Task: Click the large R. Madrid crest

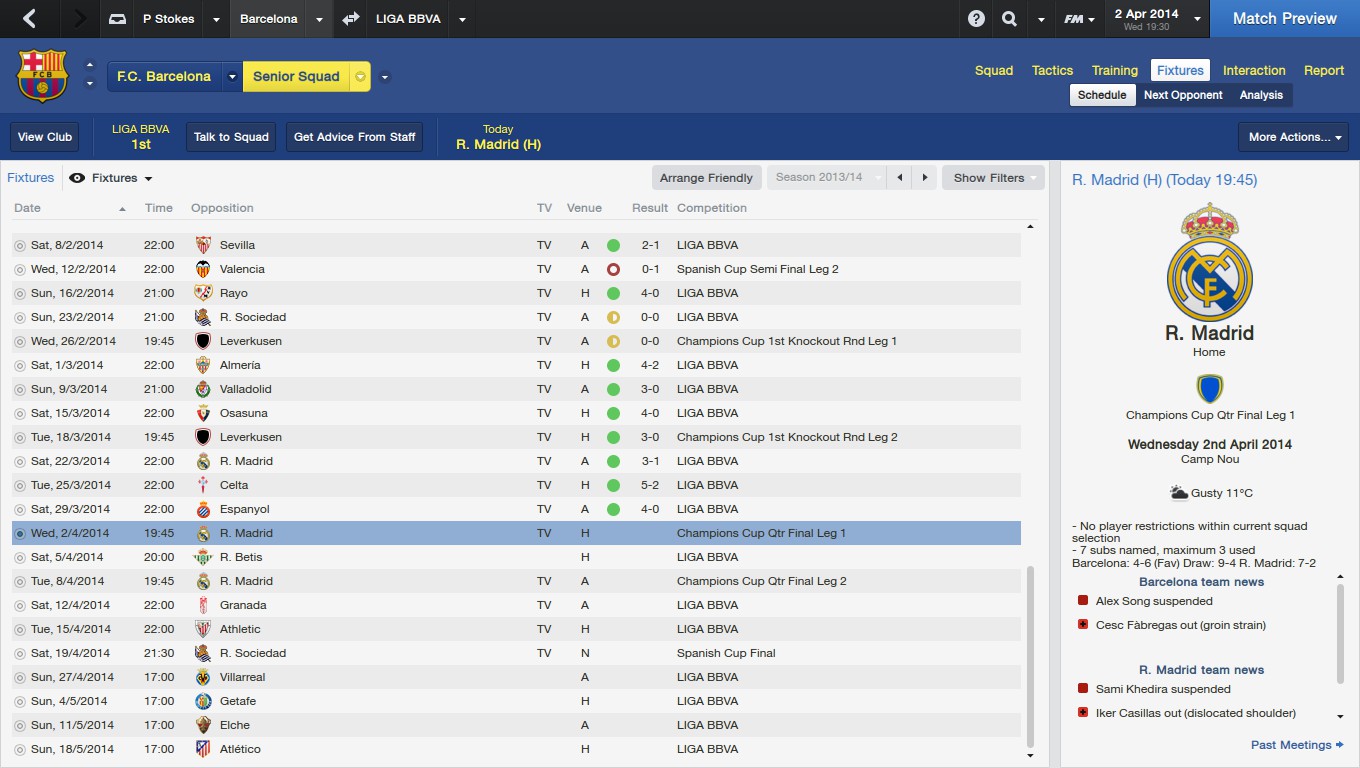Action: (1209, 262)
